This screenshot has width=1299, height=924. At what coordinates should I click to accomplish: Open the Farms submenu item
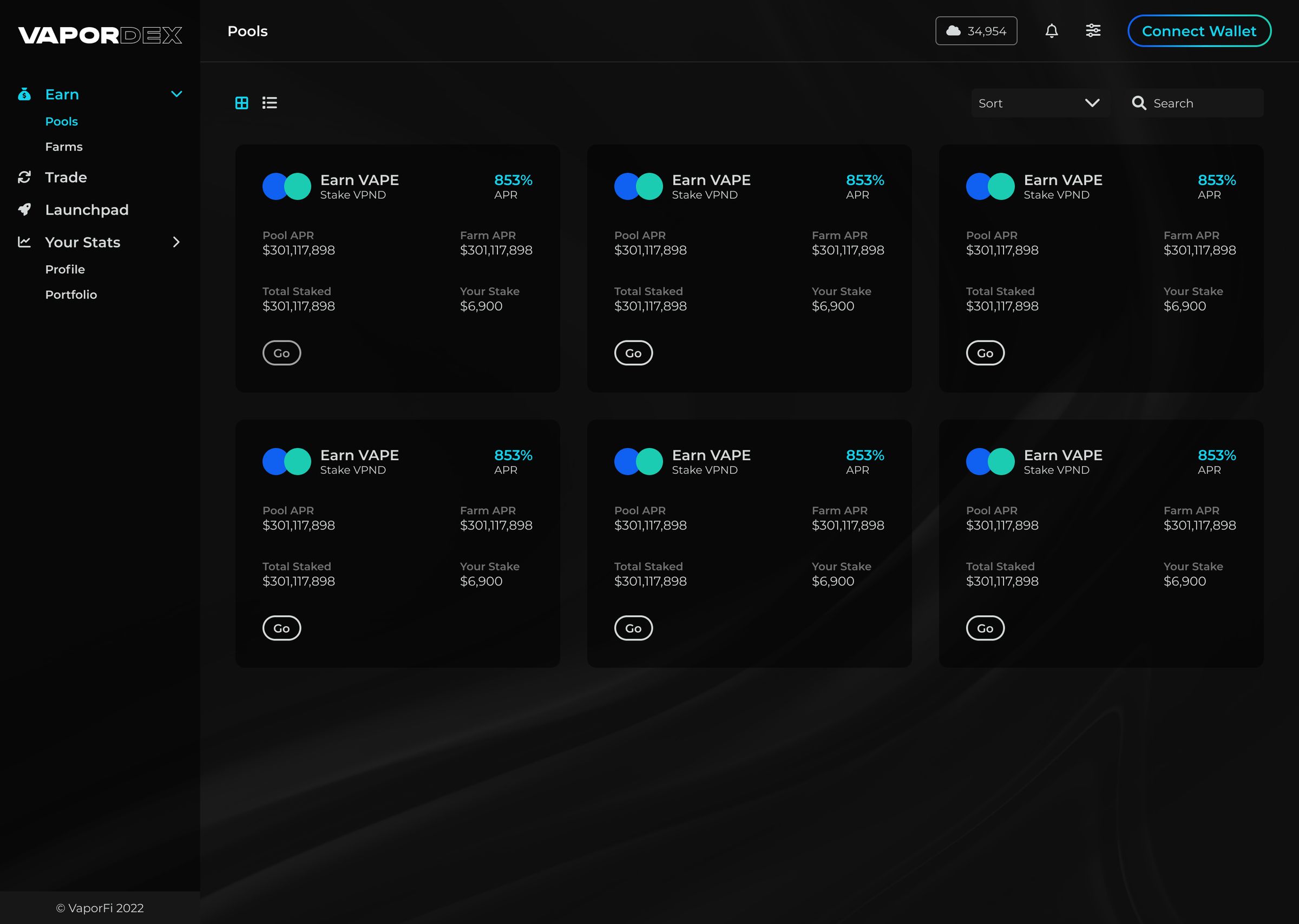pos(64,147)
